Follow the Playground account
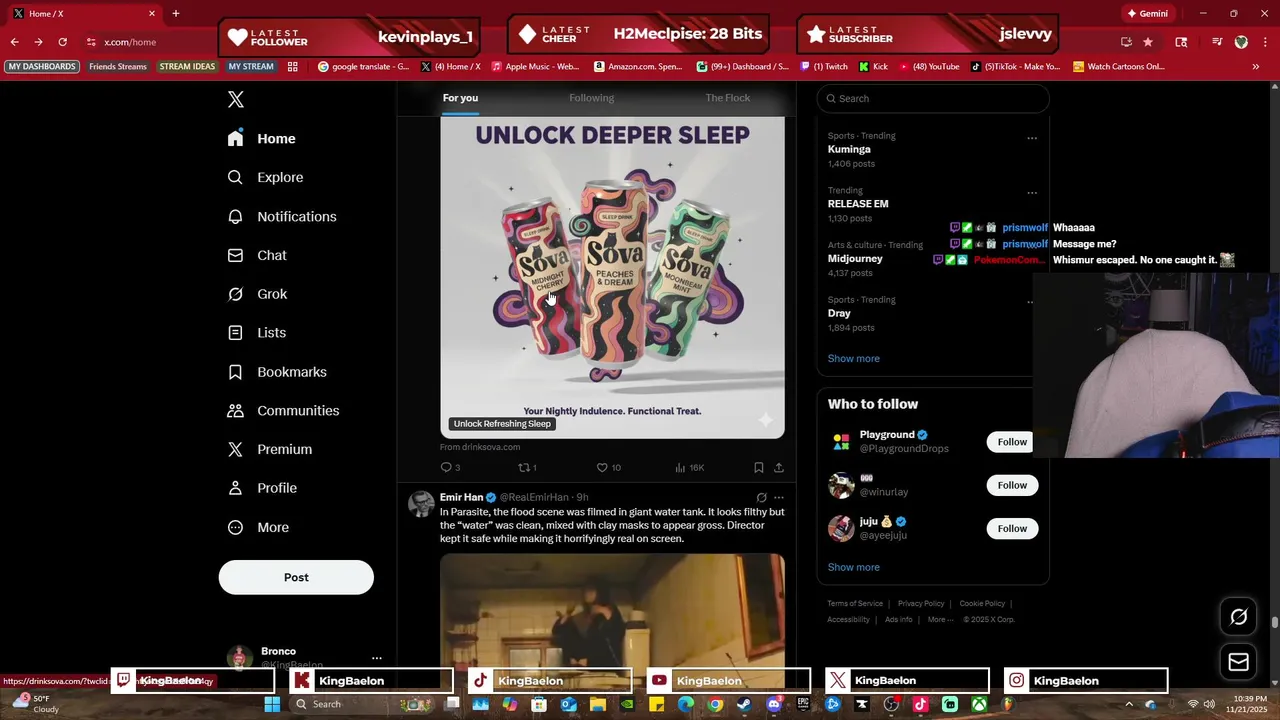This screenshot has width=1280, height=720. 1012,442
